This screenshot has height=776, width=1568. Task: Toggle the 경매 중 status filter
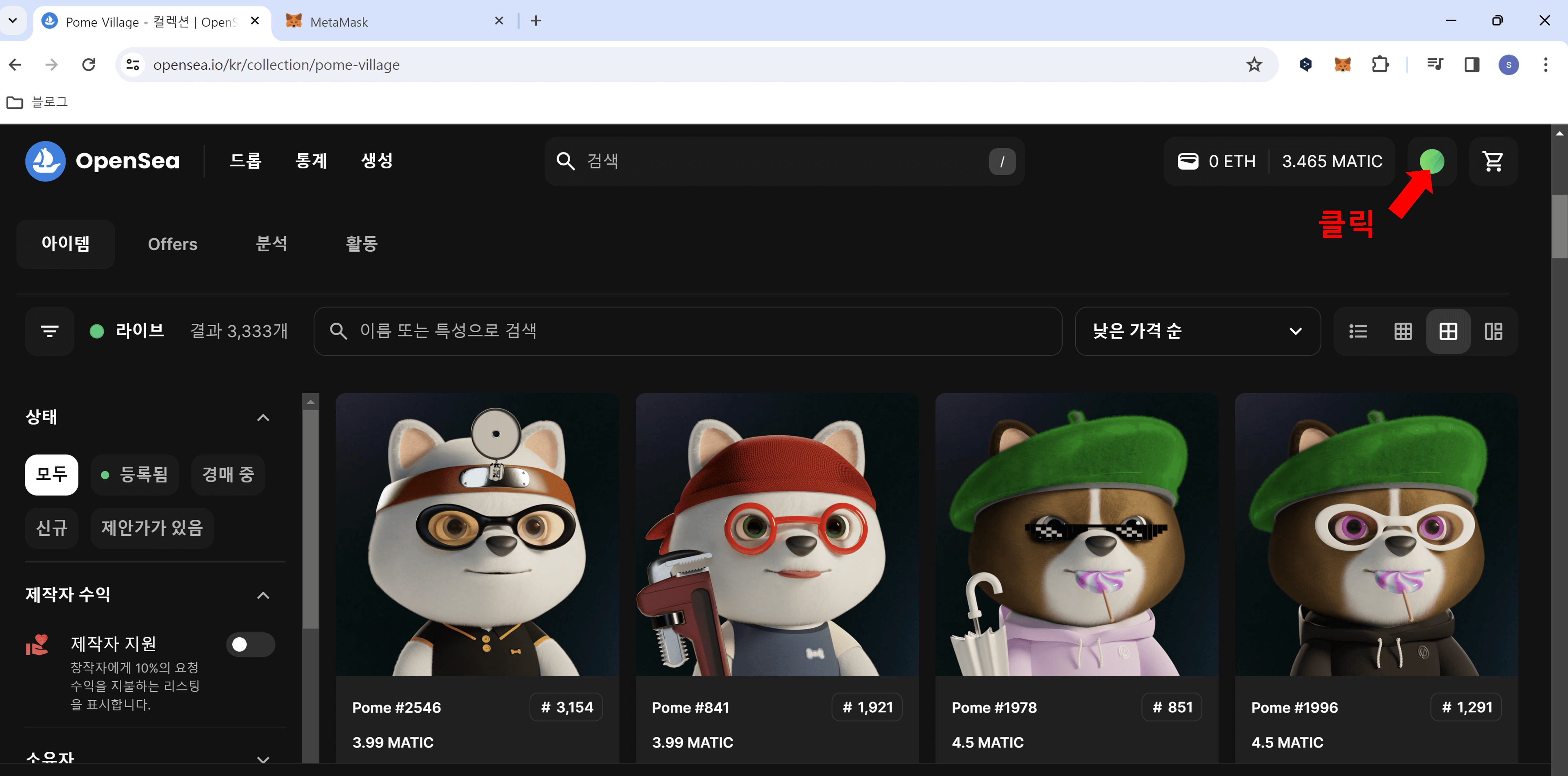[228, 475]
